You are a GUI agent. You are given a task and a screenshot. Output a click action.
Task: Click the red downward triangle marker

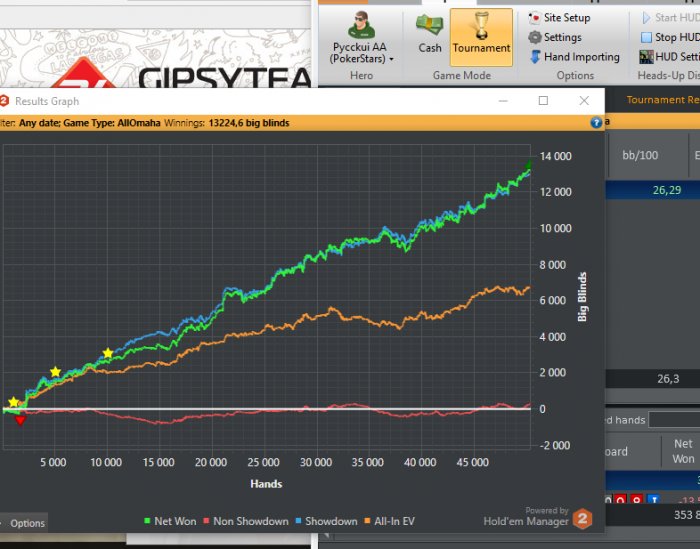(x=20, y=420)
